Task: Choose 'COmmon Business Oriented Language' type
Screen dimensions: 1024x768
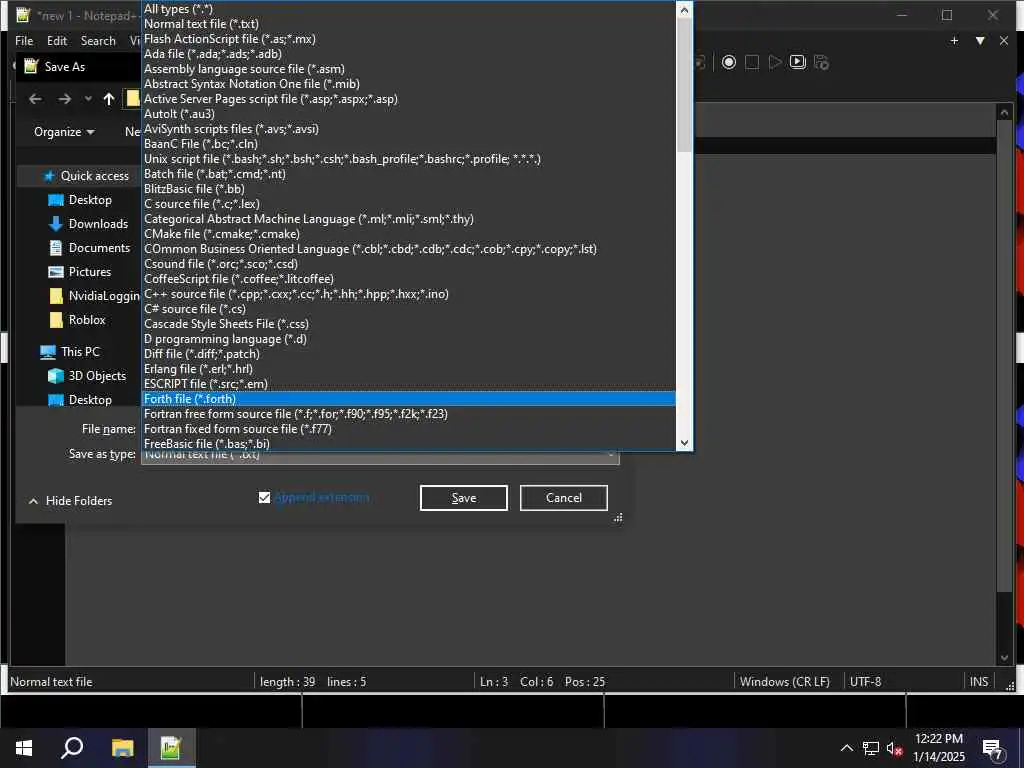Action: (409, 249)
